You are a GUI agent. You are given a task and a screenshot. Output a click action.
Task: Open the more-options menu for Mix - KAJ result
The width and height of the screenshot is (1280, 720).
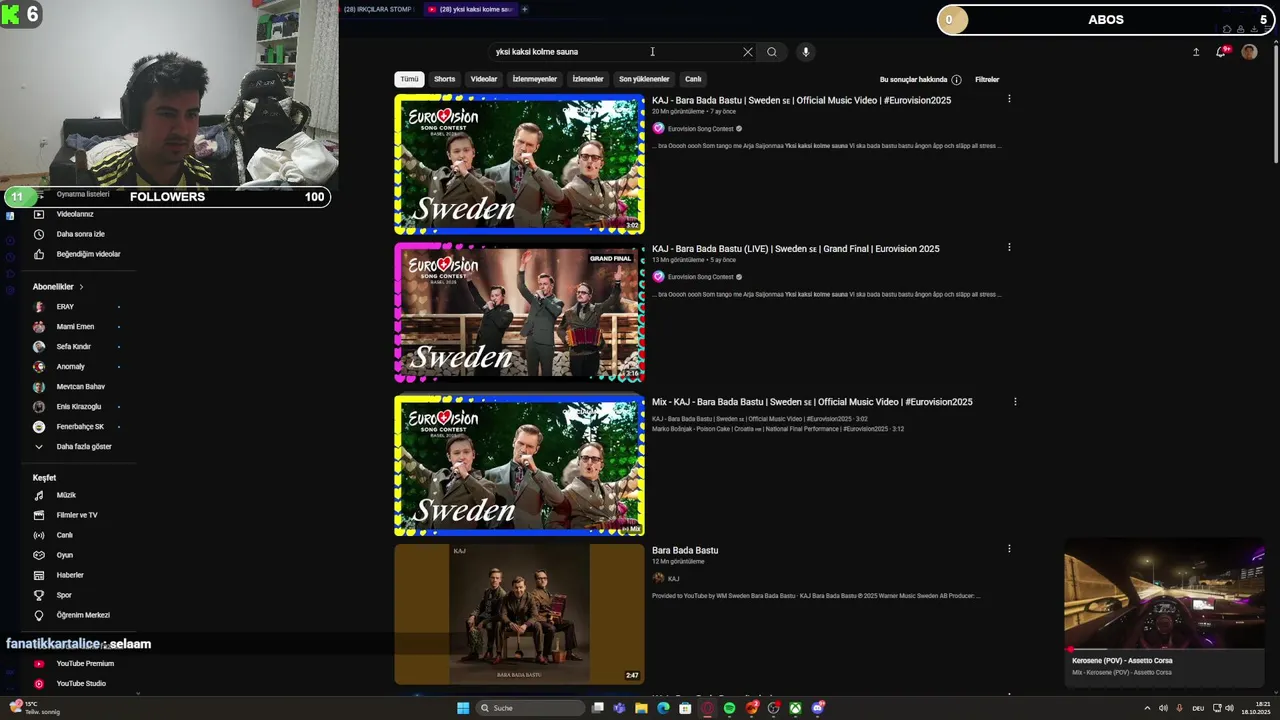(x=1015, y=401)
